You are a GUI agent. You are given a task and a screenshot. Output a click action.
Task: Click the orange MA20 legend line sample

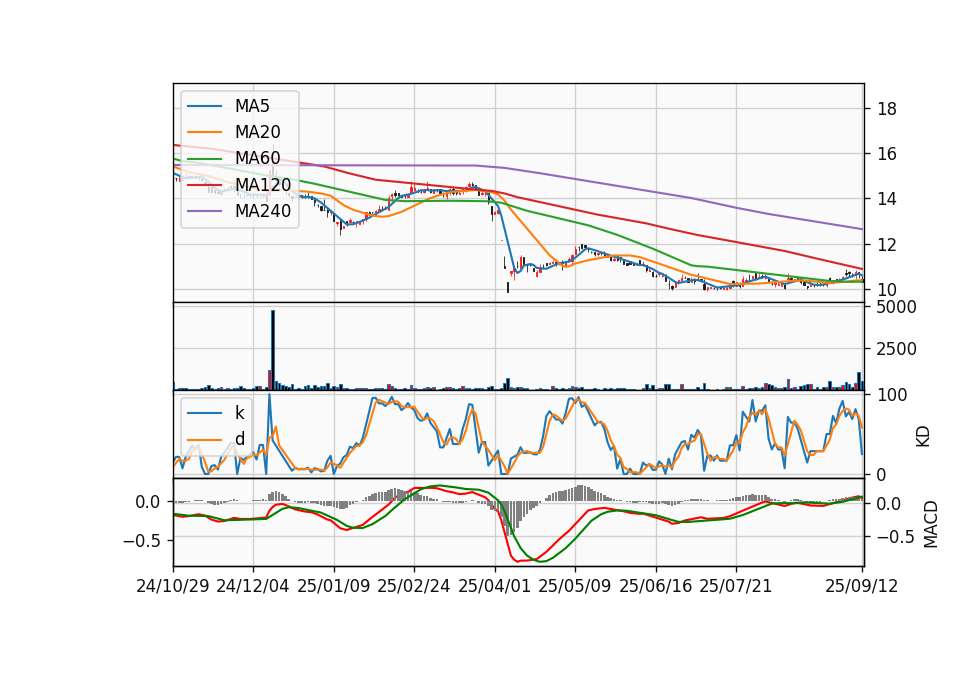coord(204,132)
